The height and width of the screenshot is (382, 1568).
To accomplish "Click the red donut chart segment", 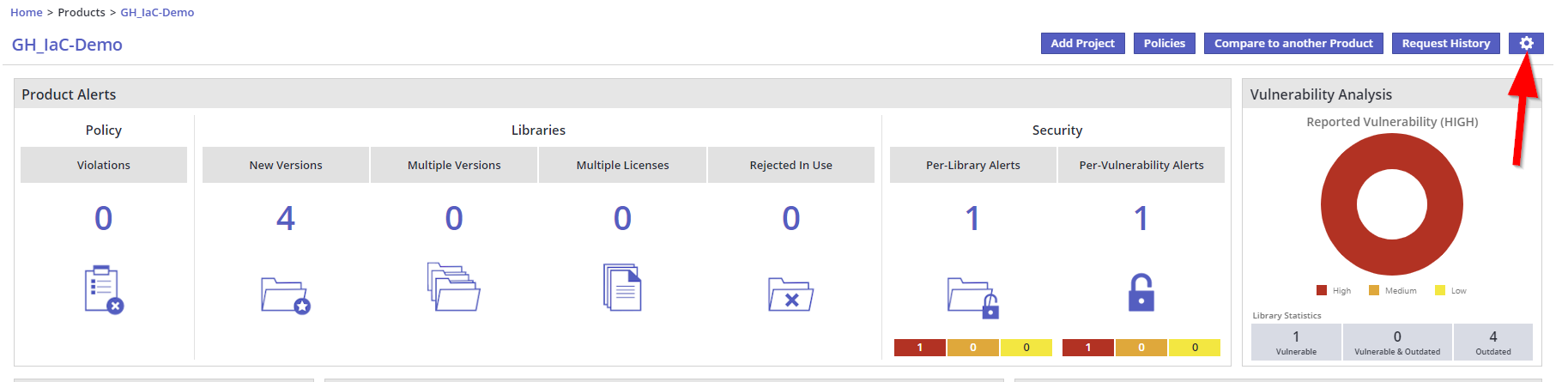I will click(1339, 206).
